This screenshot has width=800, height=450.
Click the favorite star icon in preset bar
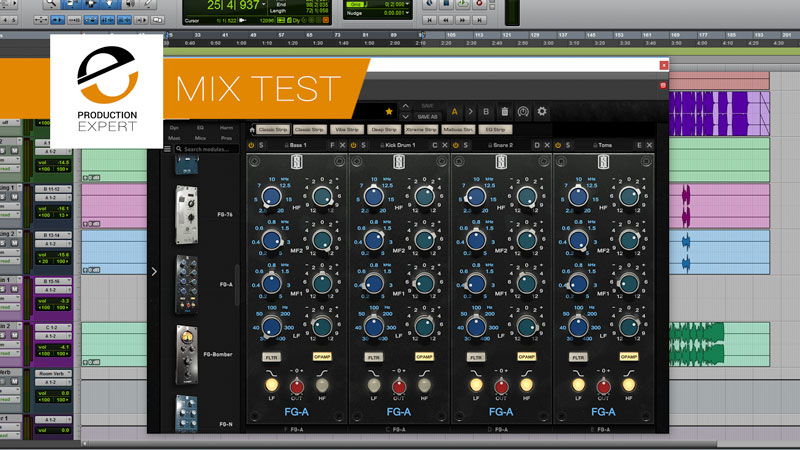pos(389,111)
